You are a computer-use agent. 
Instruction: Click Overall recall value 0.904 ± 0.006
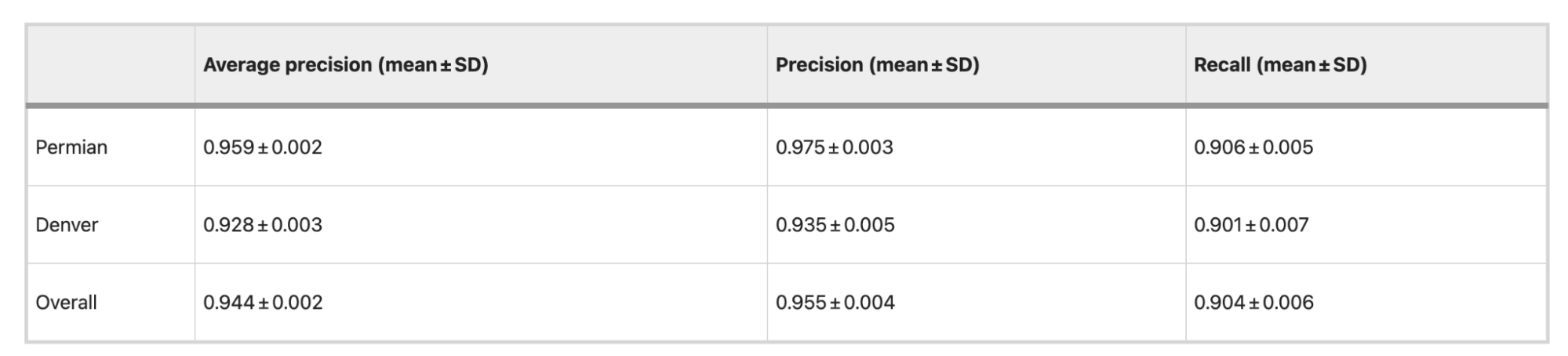(1253, 303)
